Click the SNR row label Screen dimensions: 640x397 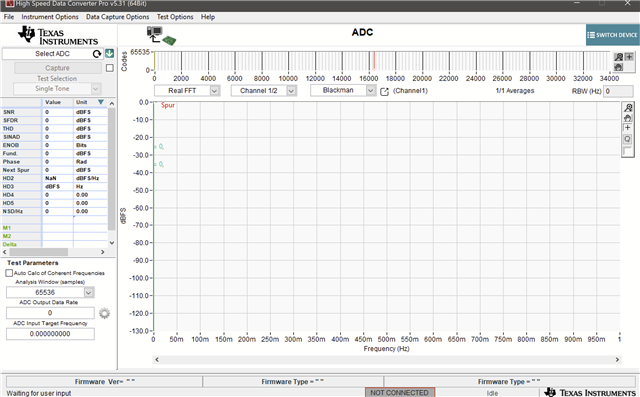pyautogui.click(x=9, y=112)
